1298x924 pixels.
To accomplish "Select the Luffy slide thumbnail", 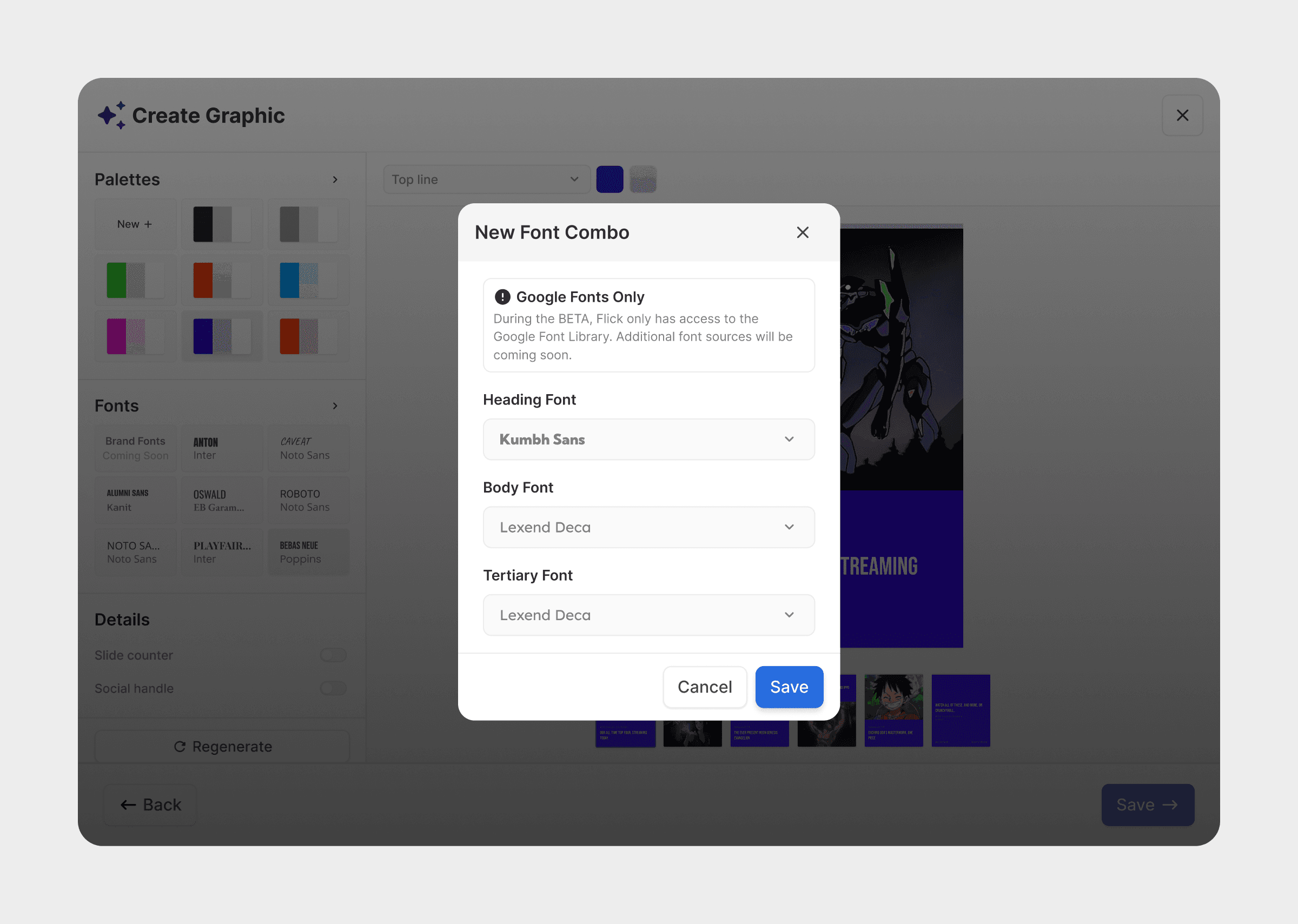I will (x=893, y=710).
